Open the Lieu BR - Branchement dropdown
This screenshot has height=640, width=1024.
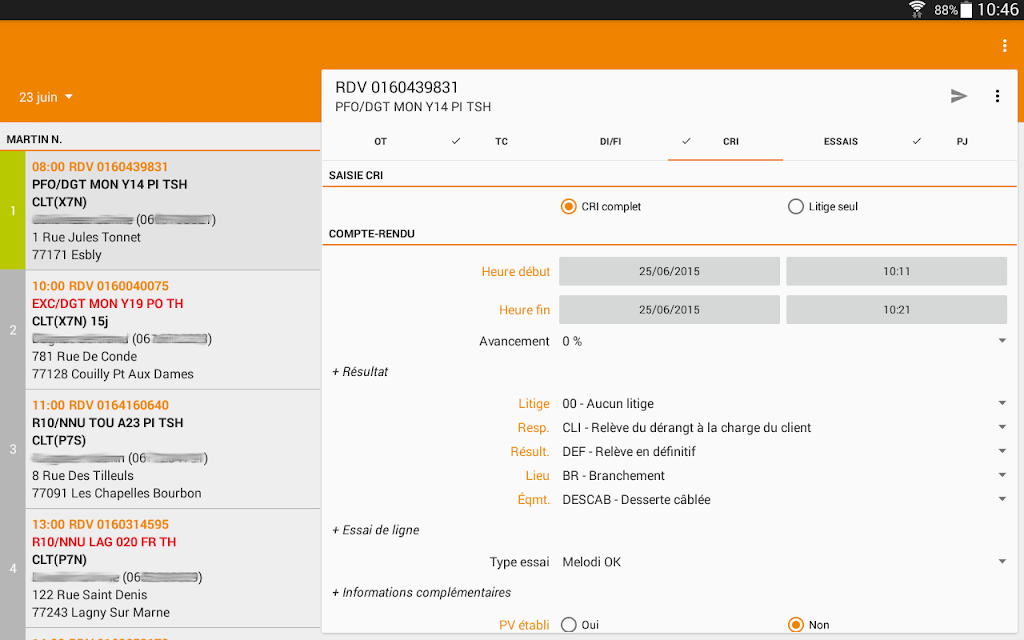[783, 475]
